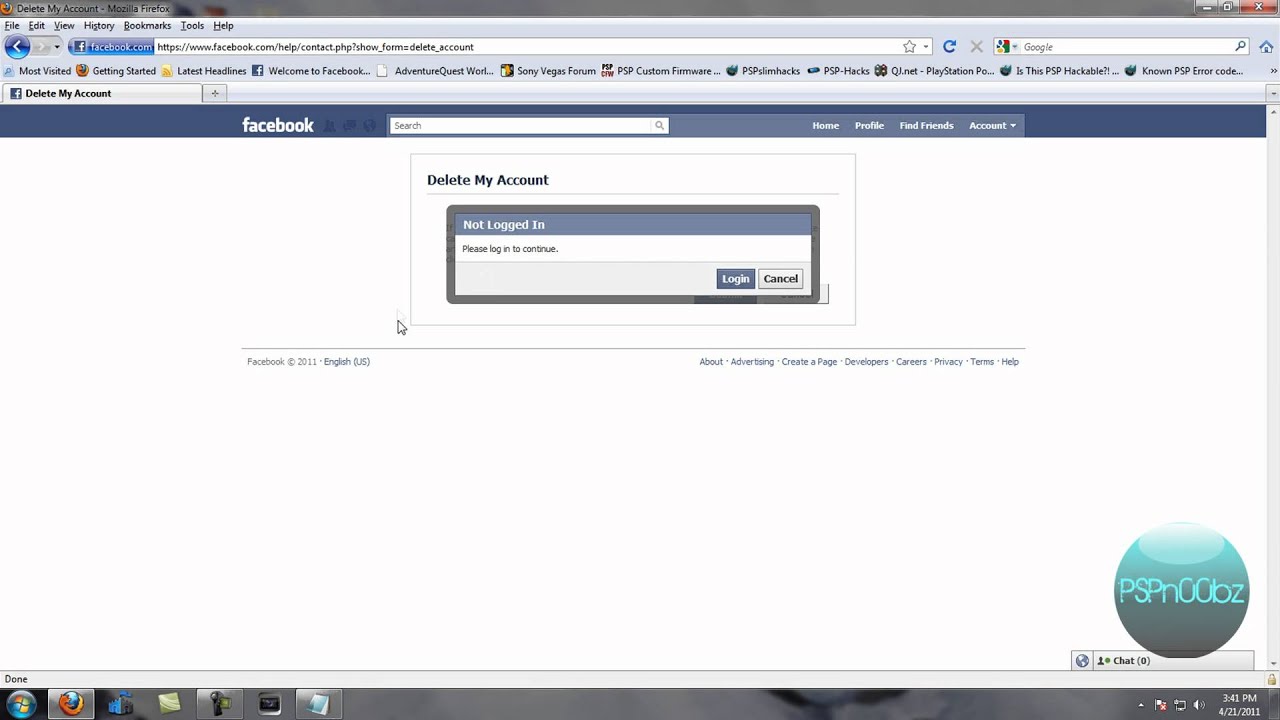Viewport: 1280px width, 720px height.
Task: Click the Google search box in toolbar
Action: 1127,47
